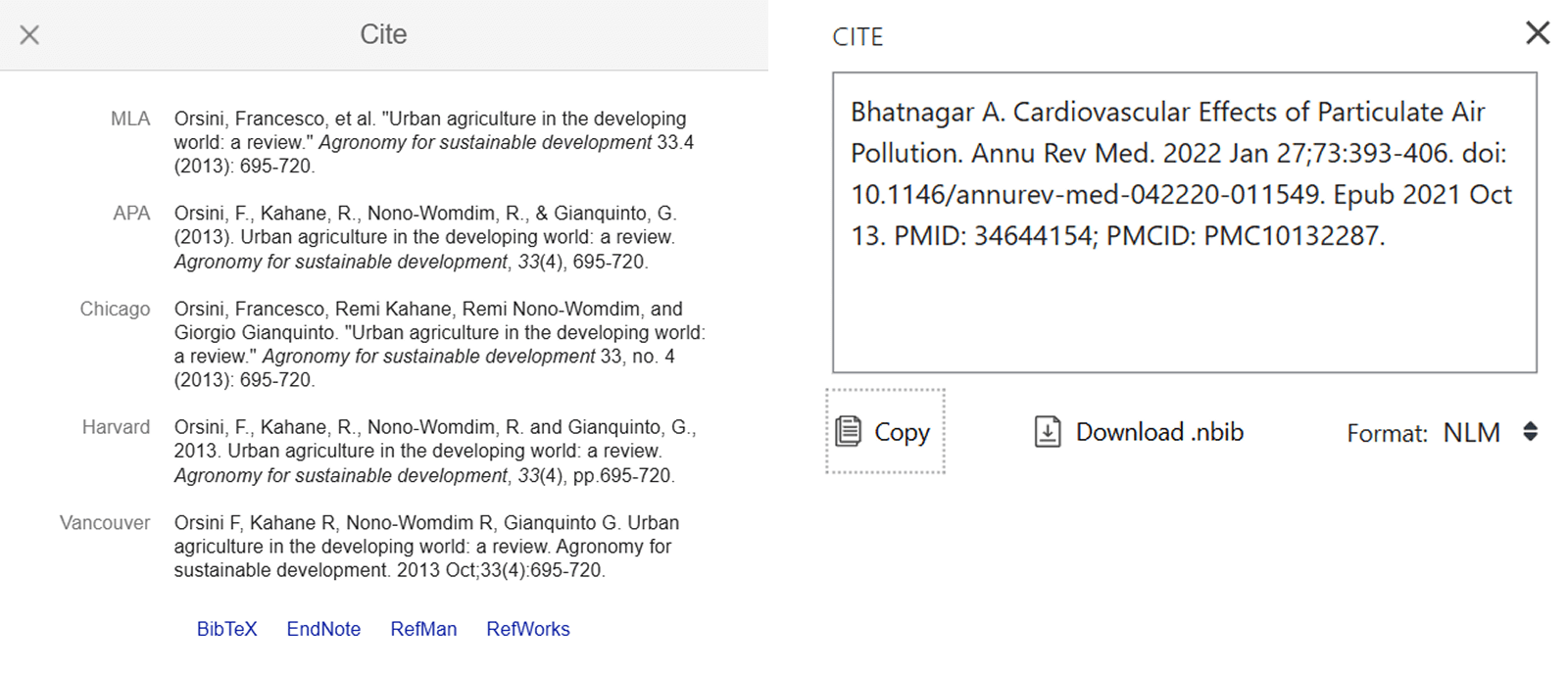
Task: Click the Download .nbib file icon
Action: [x=1048, y=432]
